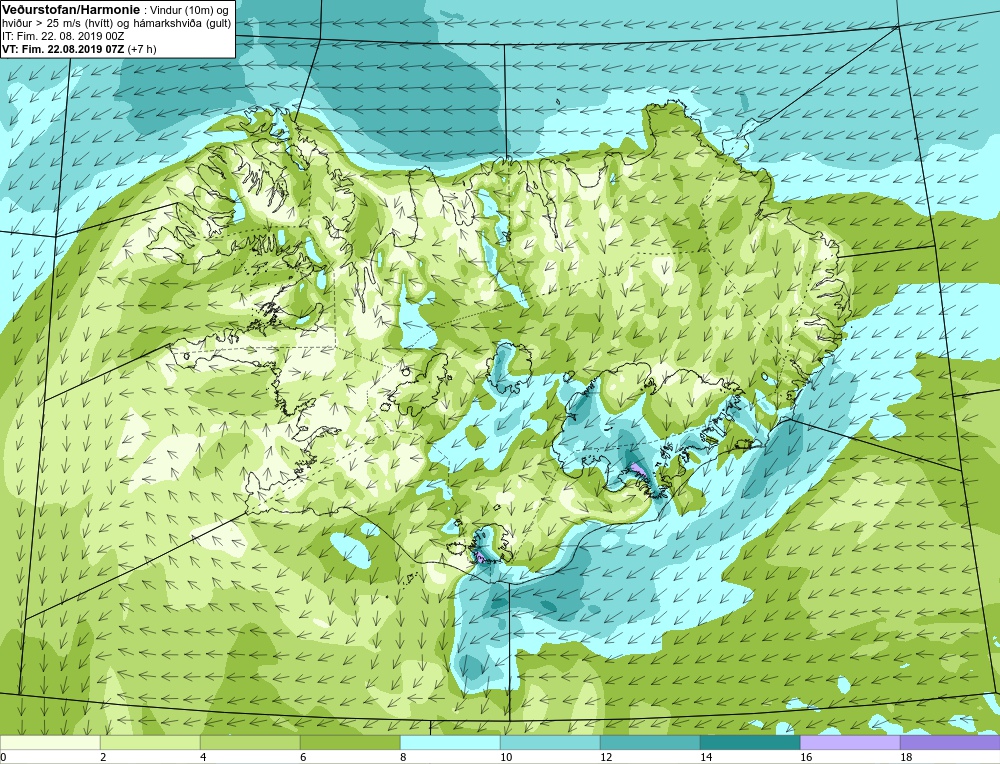Click the 16–18 m/s light purple swatch
The width and height of the screenshot is (1000, 764).
[850, 743]
